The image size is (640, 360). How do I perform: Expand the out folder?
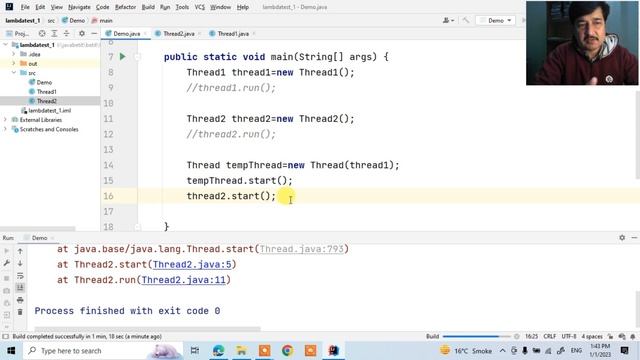click(13, 63)
